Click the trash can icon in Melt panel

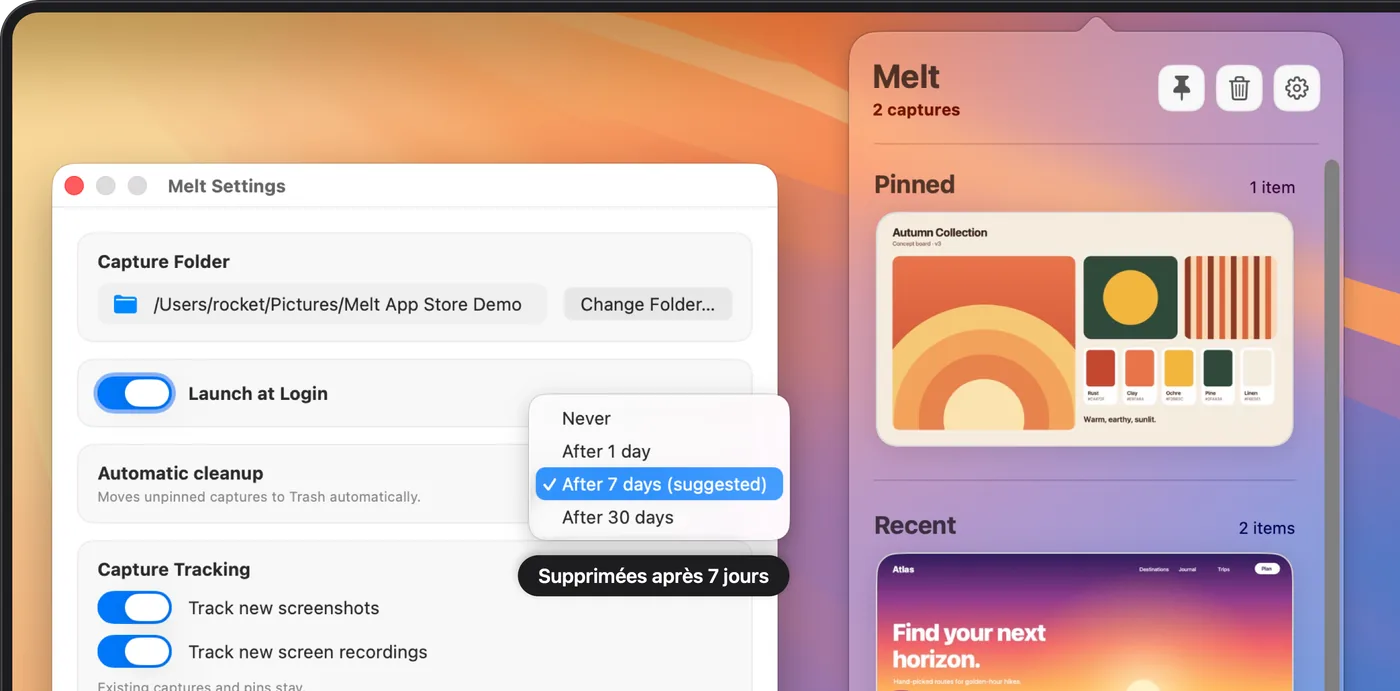pos(1239,88)
